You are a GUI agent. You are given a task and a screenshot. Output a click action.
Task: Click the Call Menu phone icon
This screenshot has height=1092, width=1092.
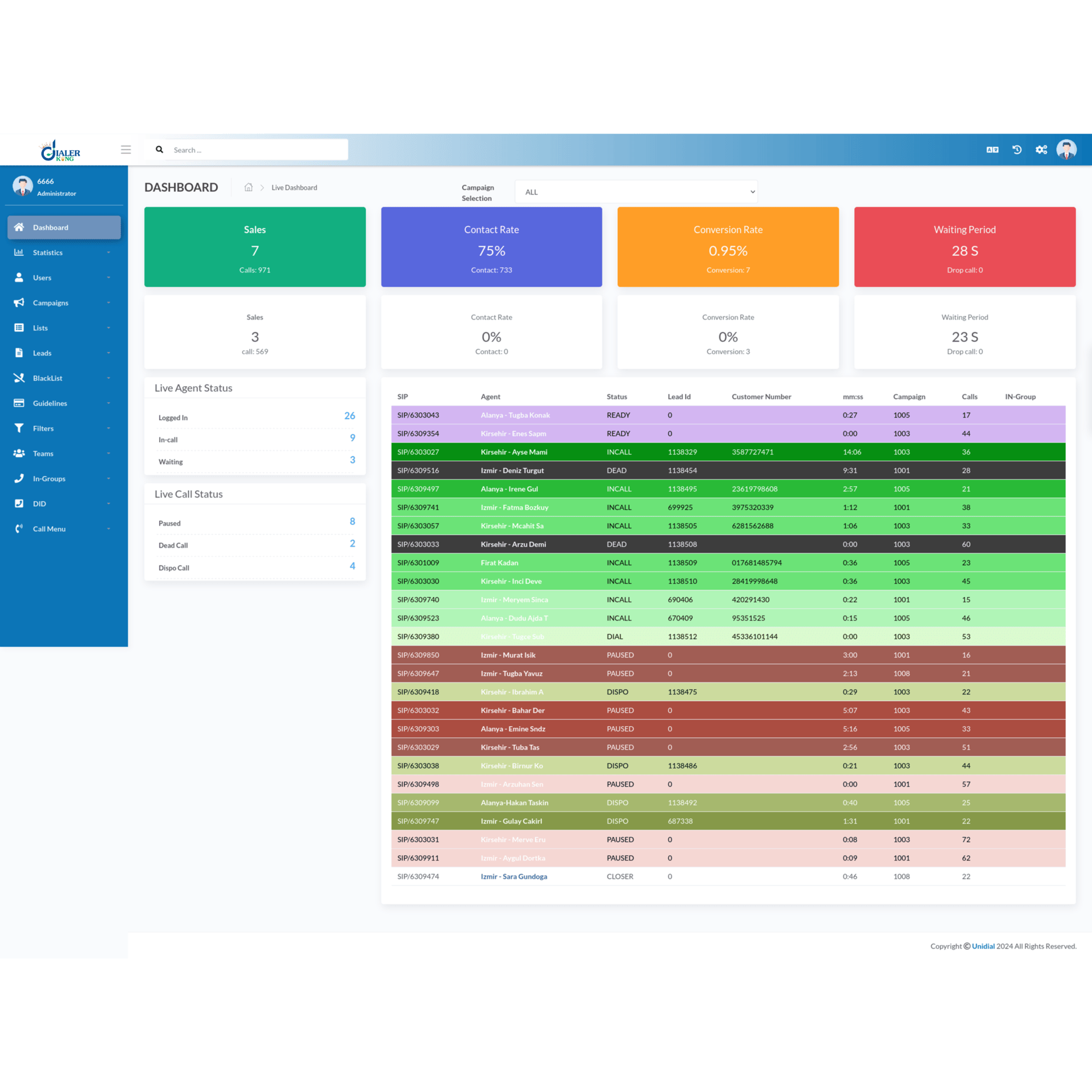pyautogui.click(x=19, y=529)
